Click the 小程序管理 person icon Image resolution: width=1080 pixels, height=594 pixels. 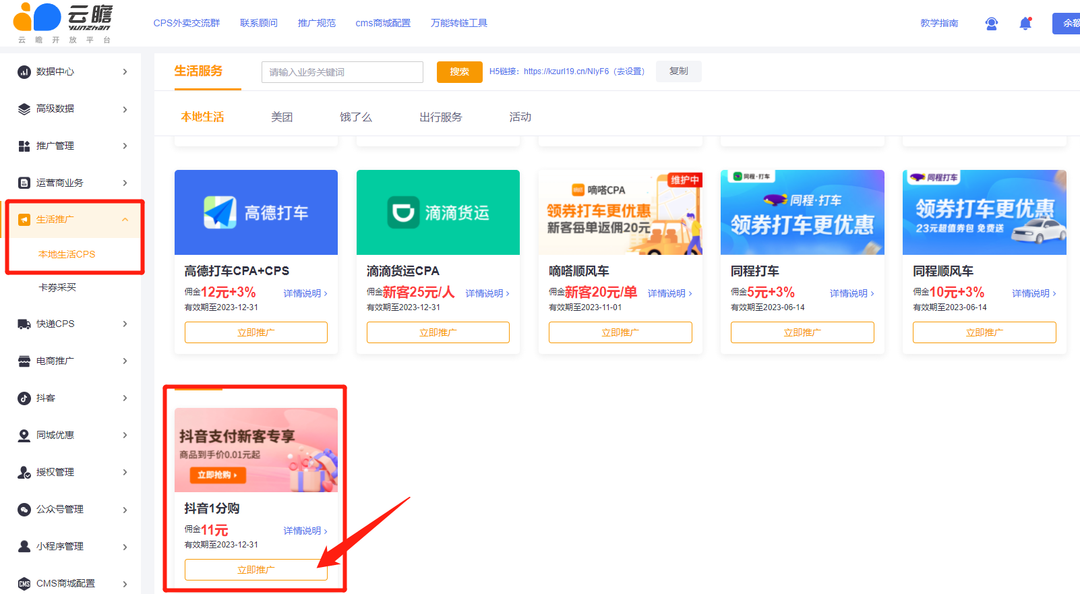click(24, 546)
